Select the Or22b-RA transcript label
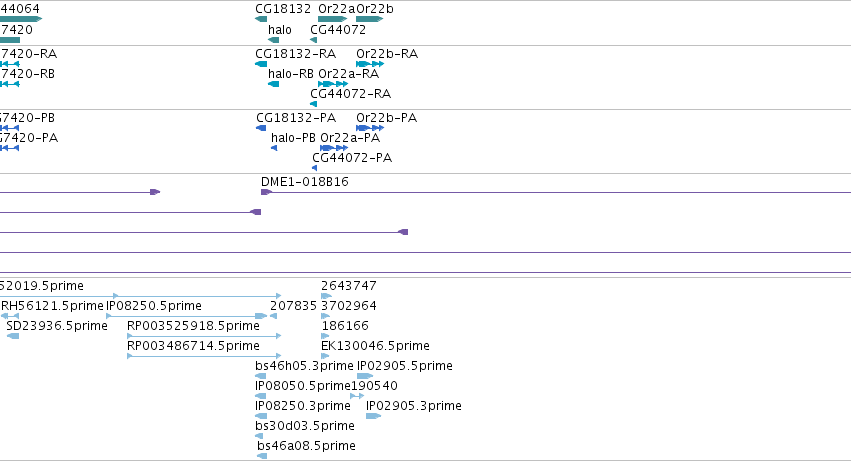The height and width of the screenshot is (461, 851). click(387, 54)
